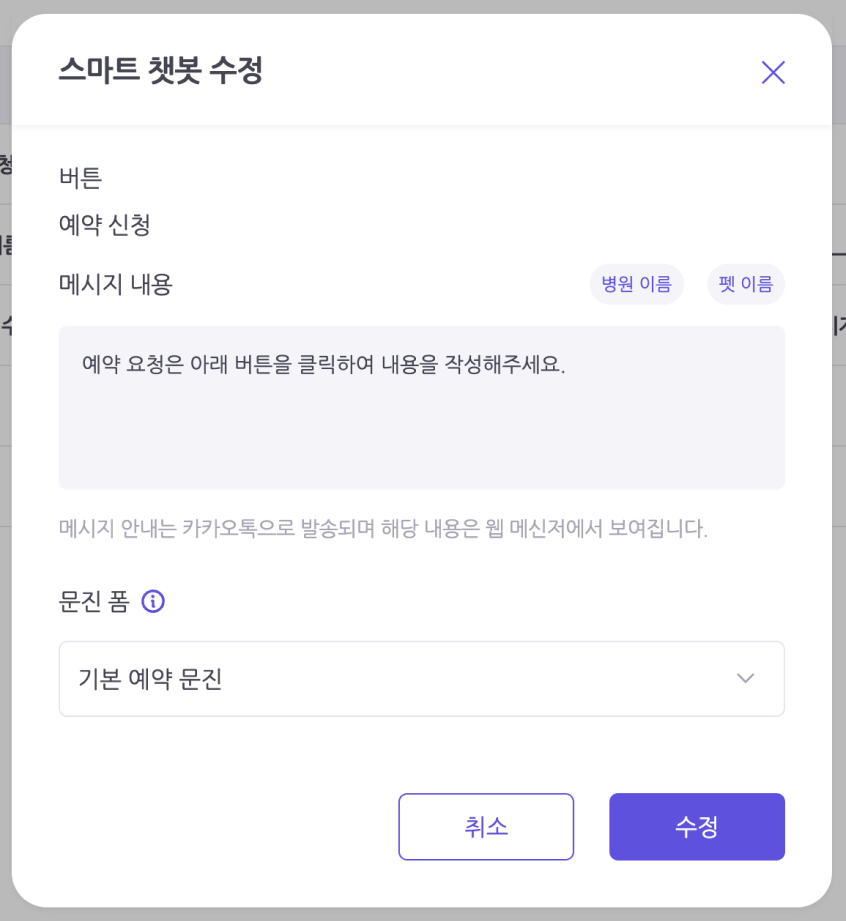Place cursor in the 예약 요청은 message sentence
The height and width of the screenshot is (921, 846).
click(324, 364)
